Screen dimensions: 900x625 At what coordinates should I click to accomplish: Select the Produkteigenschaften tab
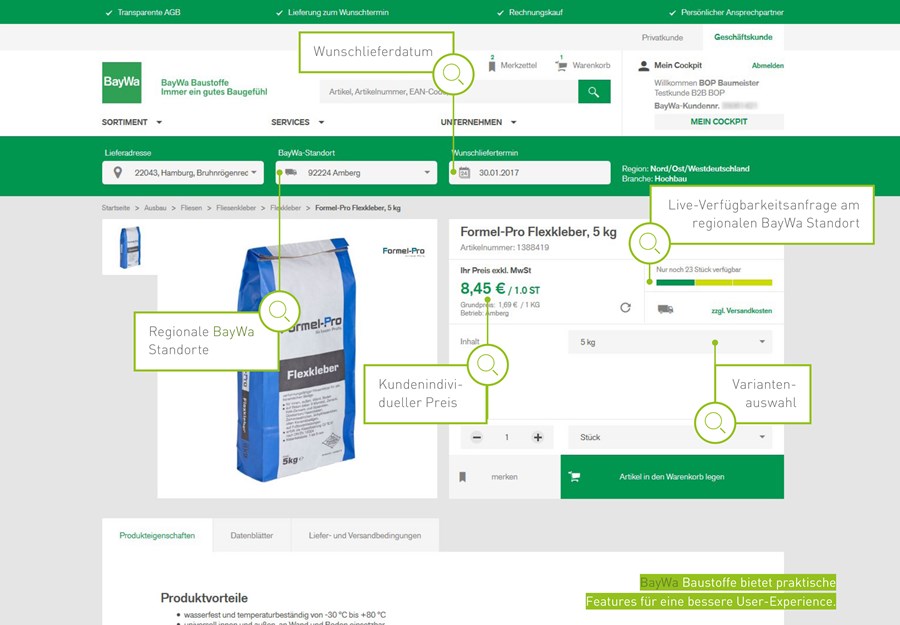157,535
